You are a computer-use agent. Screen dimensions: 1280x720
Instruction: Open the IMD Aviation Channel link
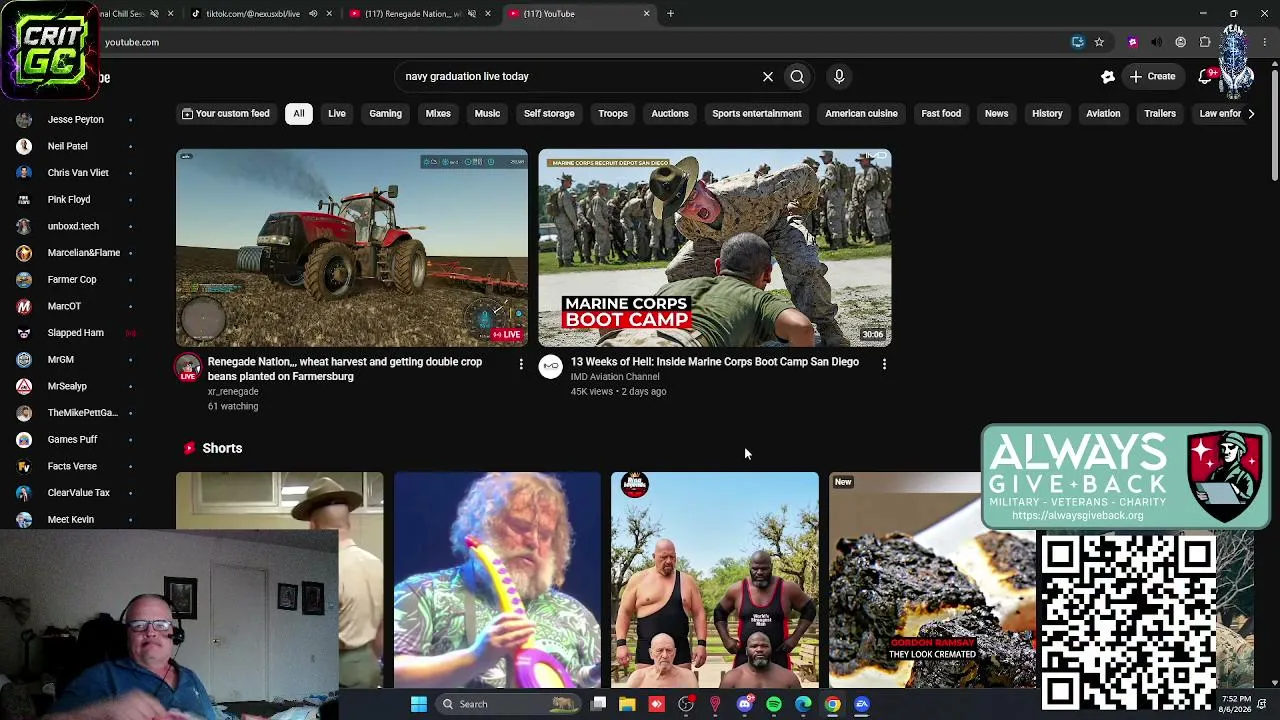tap(615, 377)
